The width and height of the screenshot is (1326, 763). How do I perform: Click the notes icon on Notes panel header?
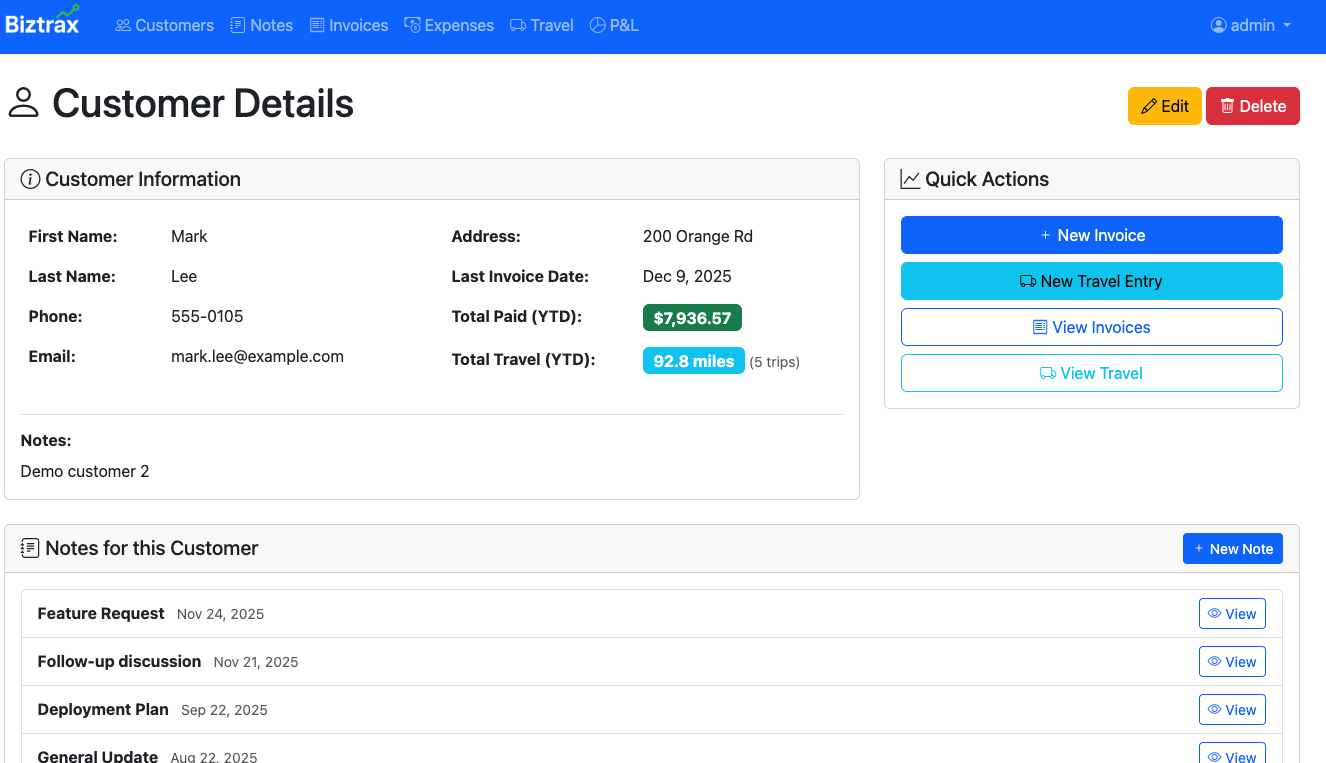click(29, 548)
